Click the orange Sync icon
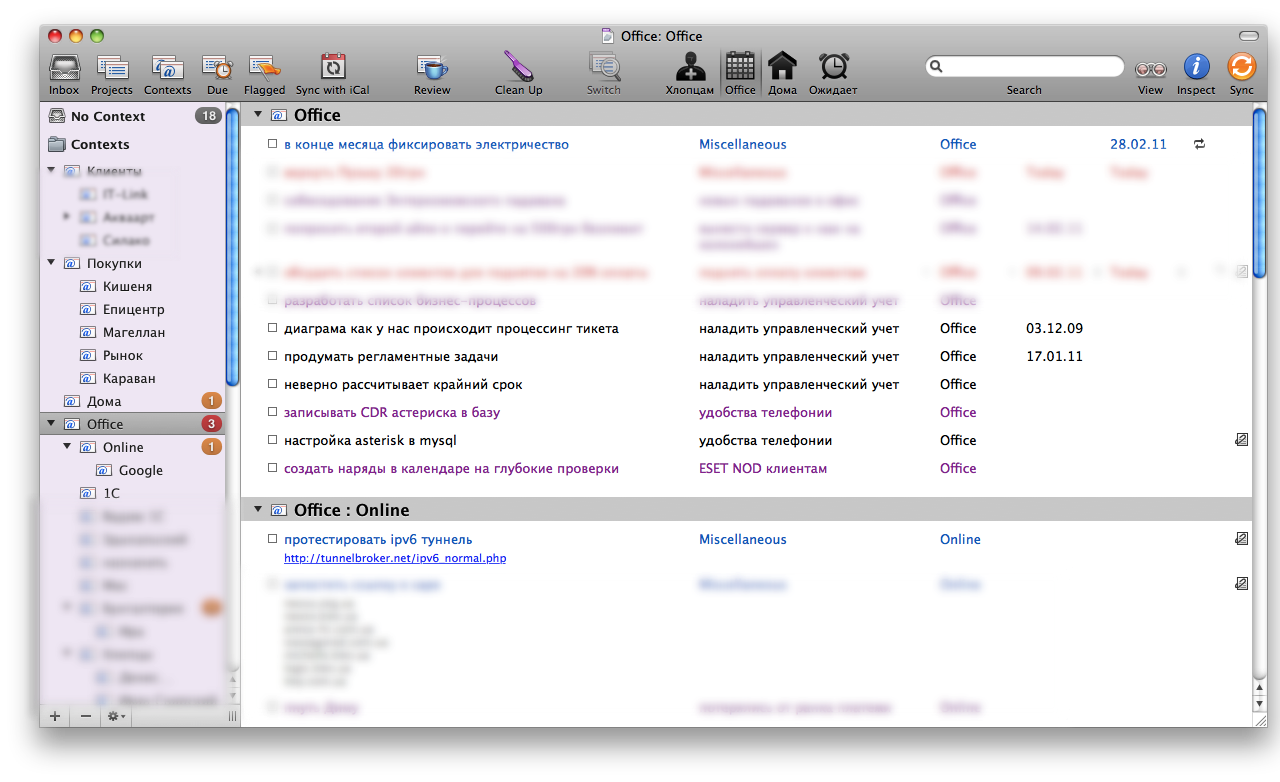Image resolution: width=1280 pixels, height=782 pixels. (x=1241, y=68)
